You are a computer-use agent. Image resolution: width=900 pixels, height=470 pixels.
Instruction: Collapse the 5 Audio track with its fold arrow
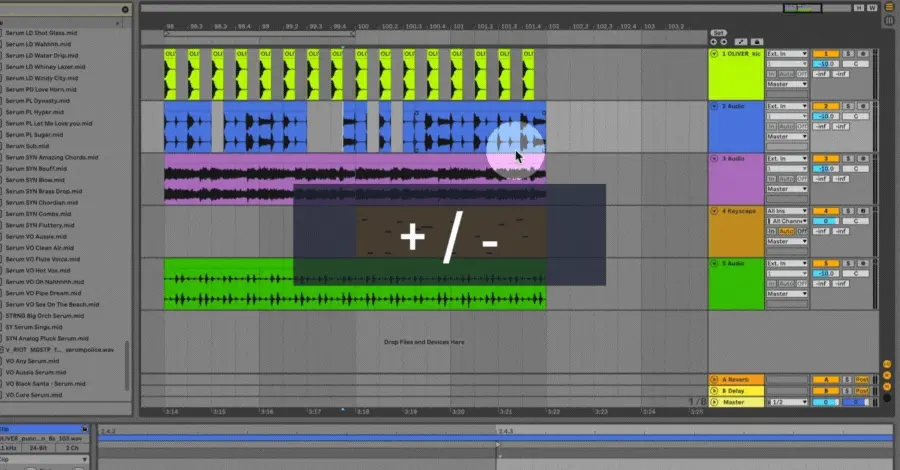[x=714, y=263]
